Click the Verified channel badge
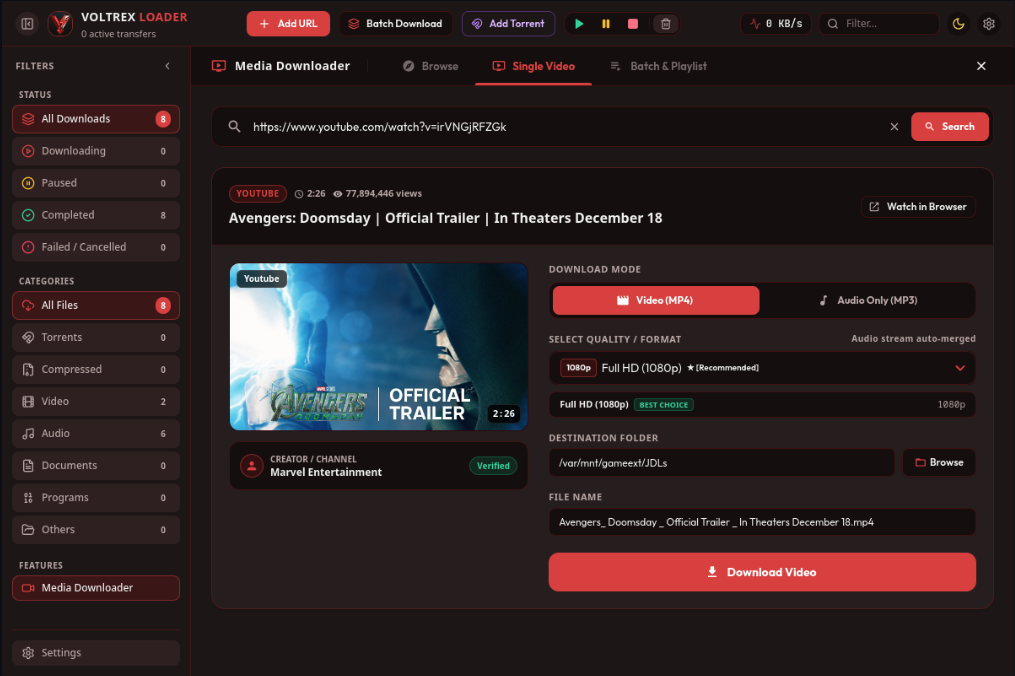The image size is (1015, 676). pos(493,466)
